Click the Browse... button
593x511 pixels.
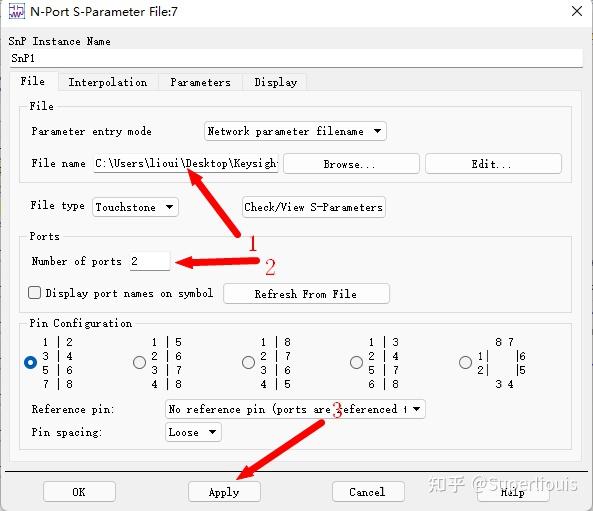351,164
